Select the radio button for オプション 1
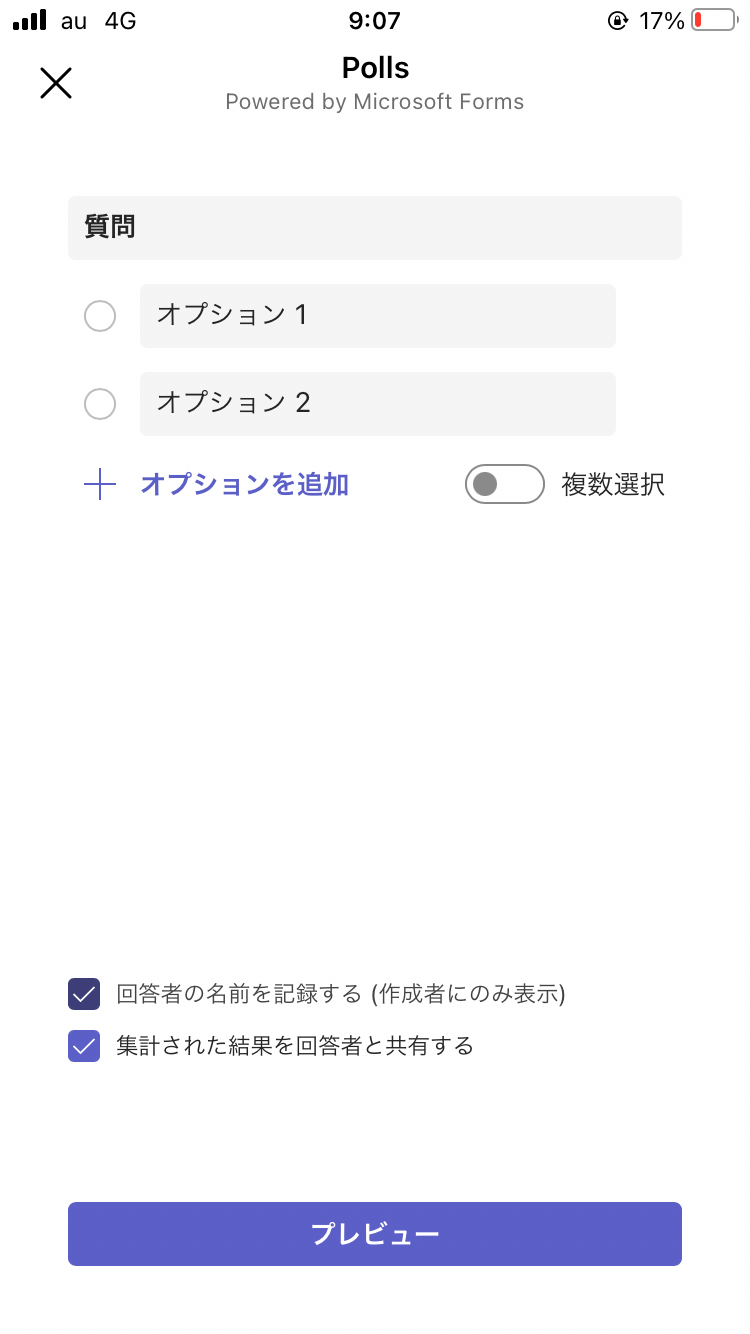The height and width of the screenshot is (1334, 750). pyautogui.click(x=100, y=316)
